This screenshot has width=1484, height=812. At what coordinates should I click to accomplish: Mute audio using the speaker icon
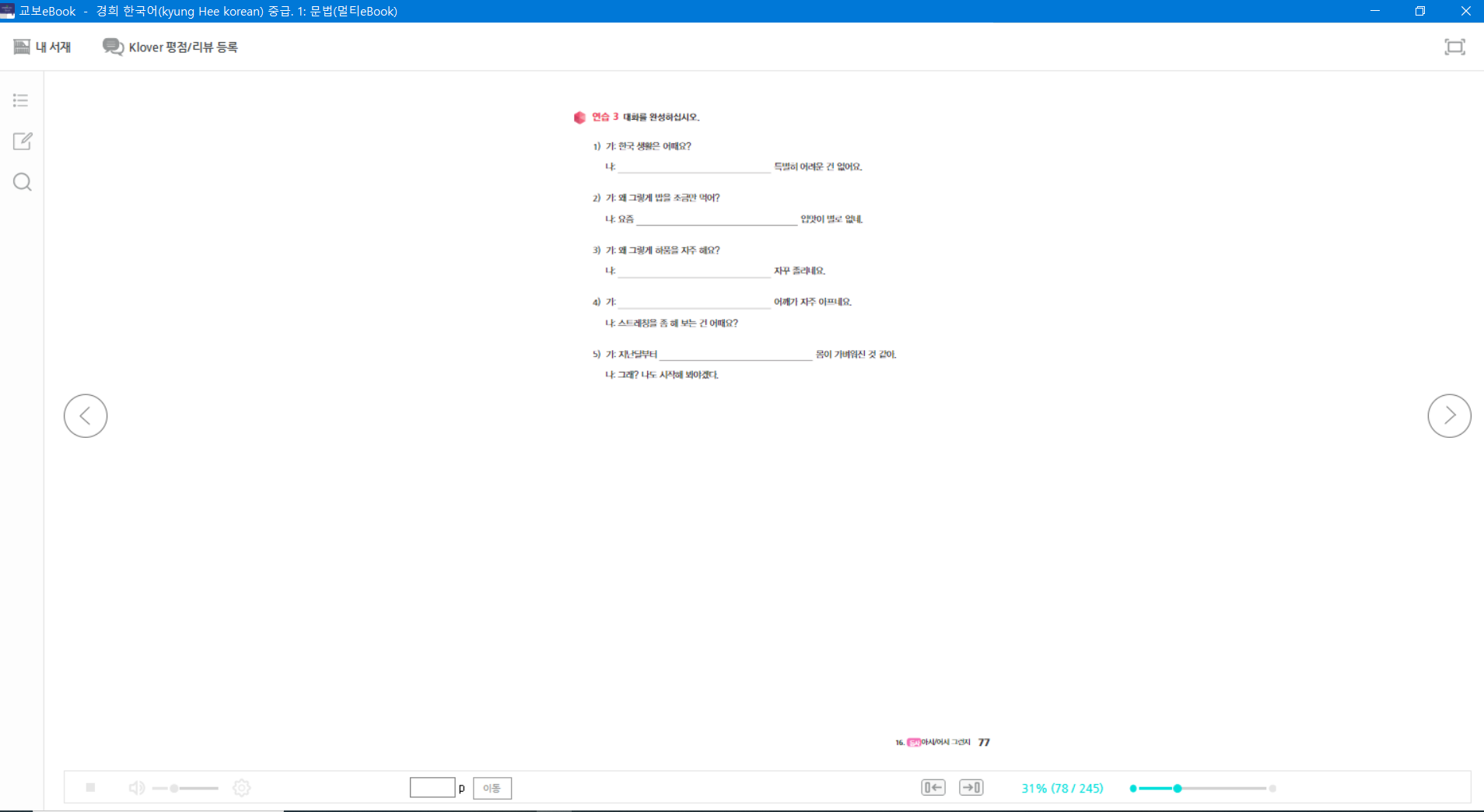137,788
